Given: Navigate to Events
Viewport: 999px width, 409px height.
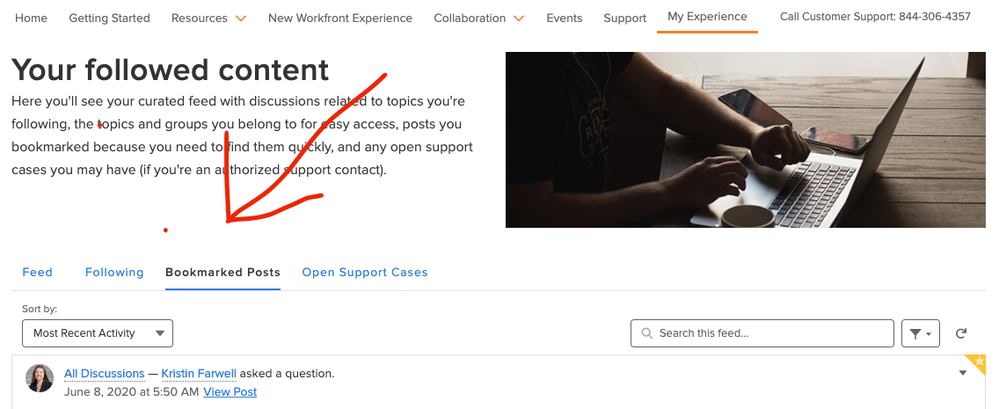Looking at the screenshot, I should coord(564,18).
